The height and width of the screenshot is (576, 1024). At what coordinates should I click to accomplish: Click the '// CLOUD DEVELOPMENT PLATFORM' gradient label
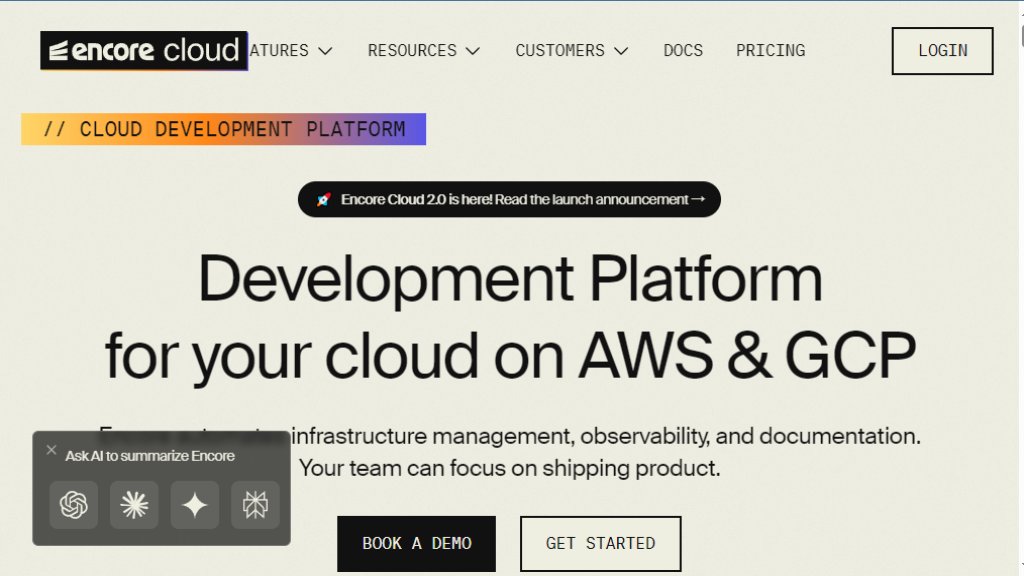(x=223, y=129)
